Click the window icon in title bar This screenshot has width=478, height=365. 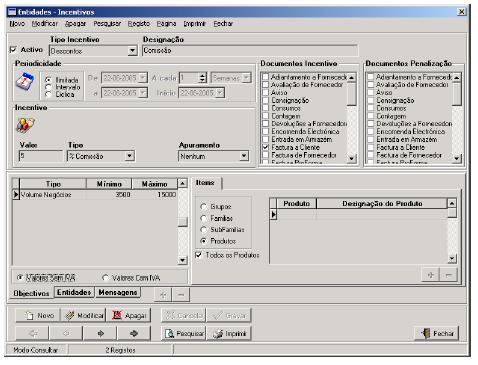click(12, 12)
